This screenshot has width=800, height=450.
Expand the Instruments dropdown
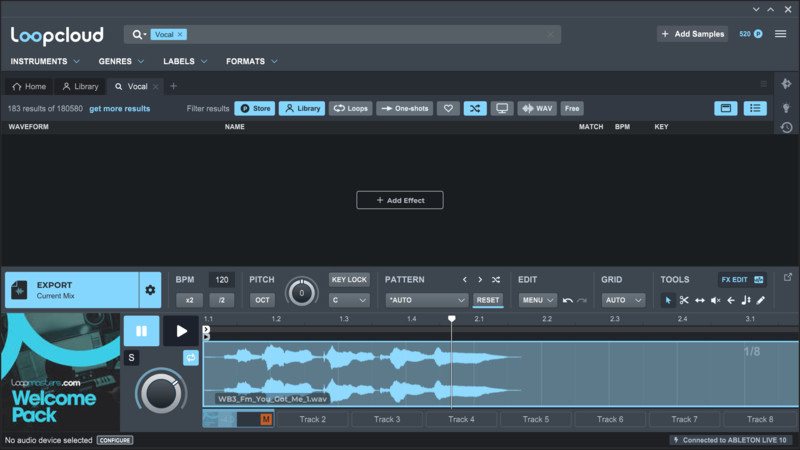tap(45, 62)
